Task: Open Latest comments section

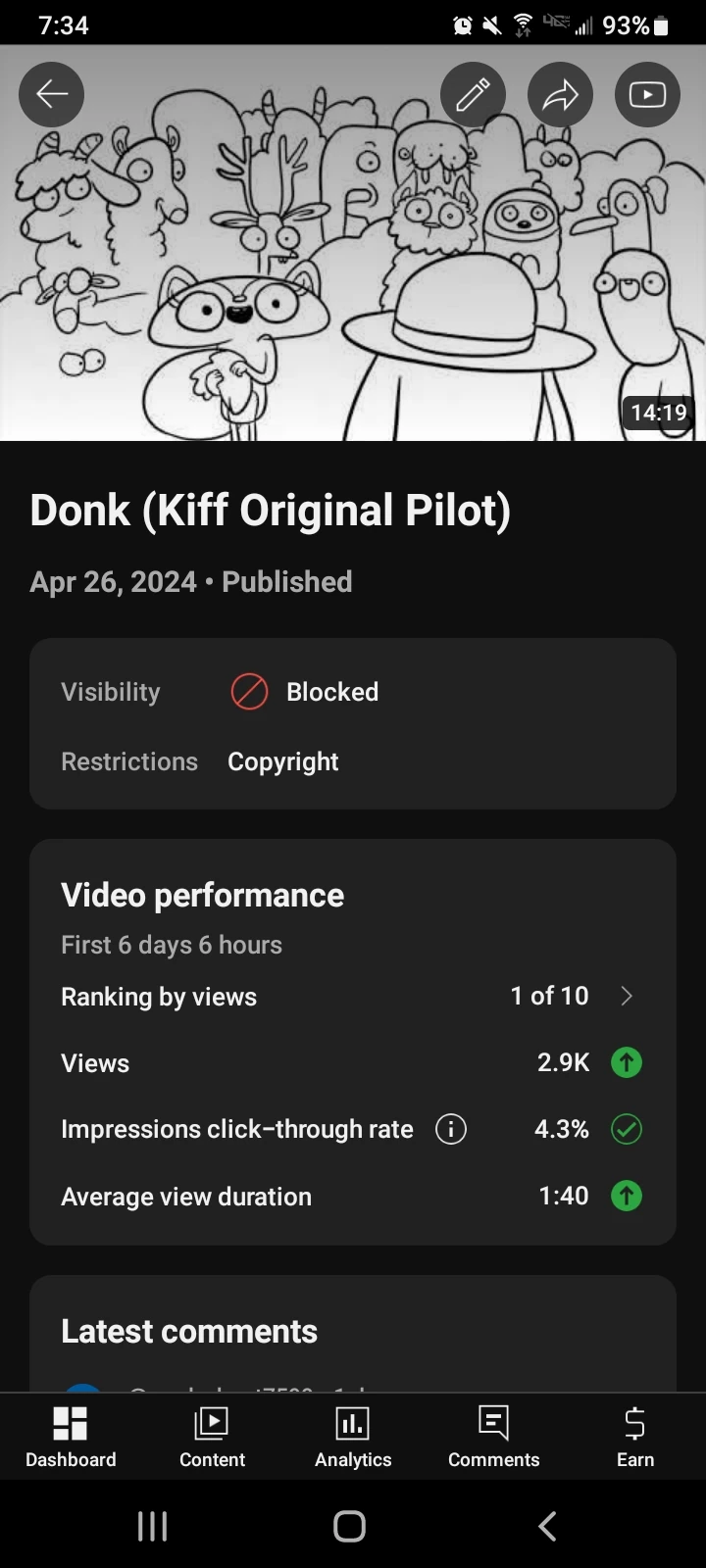Action: click(189, 1330)
